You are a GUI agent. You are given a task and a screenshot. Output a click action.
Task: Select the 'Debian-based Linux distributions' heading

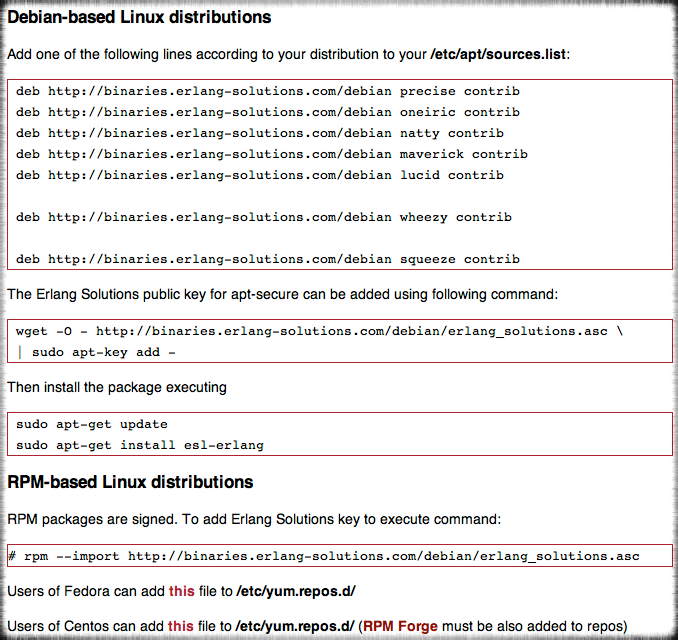coord(139,17)
